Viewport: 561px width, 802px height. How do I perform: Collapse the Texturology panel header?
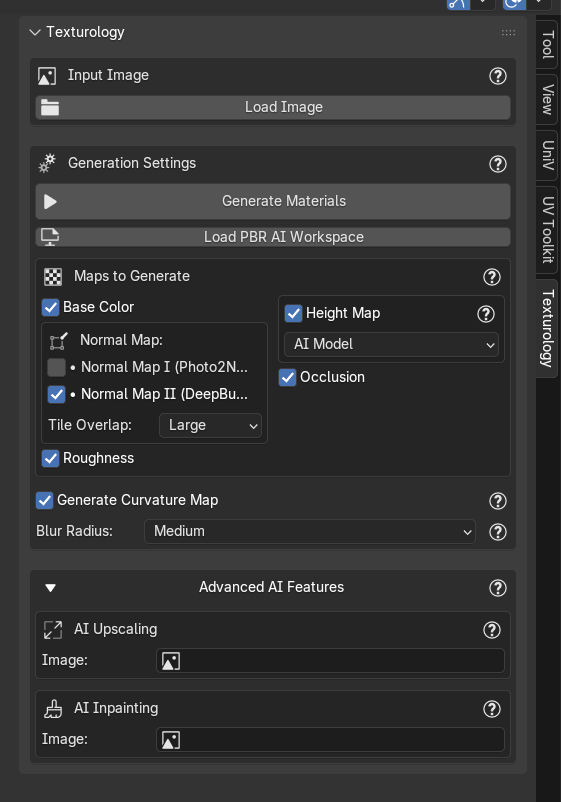point(35,33)
